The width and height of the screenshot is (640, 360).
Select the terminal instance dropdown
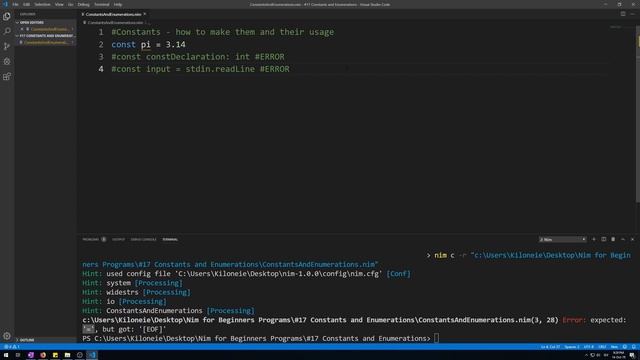tap(562, 239)
